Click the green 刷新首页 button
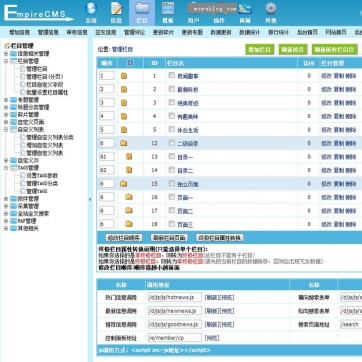 [293, 50]
